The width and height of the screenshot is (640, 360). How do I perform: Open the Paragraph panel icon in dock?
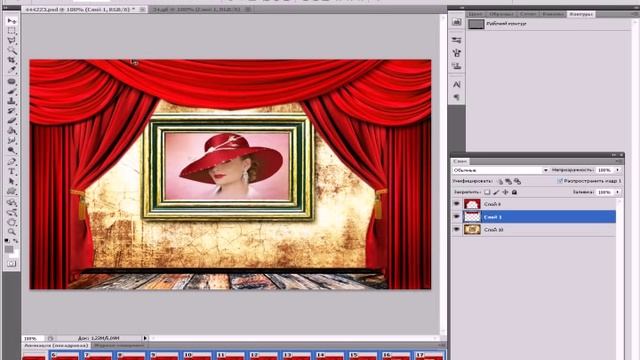[457, 97]
